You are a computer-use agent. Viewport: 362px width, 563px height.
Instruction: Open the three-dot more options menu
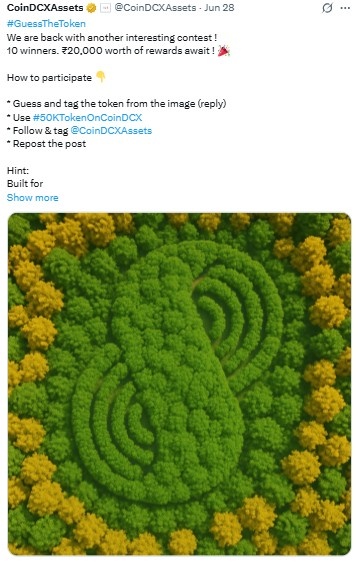point(345,8)
